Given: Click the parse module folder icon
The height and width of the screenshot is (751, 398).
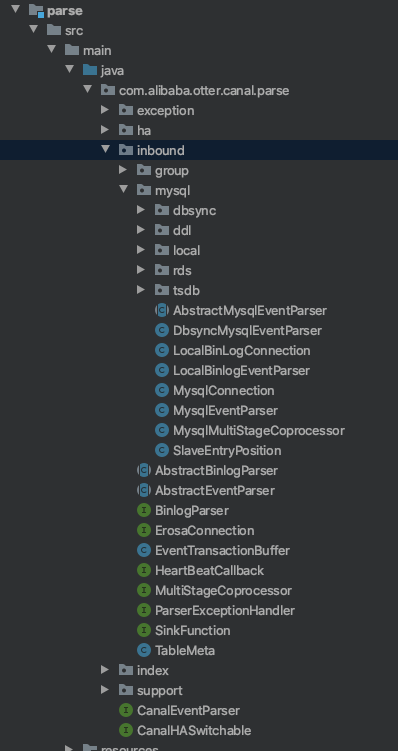Looking at the screenshot, I should [36, 11].
